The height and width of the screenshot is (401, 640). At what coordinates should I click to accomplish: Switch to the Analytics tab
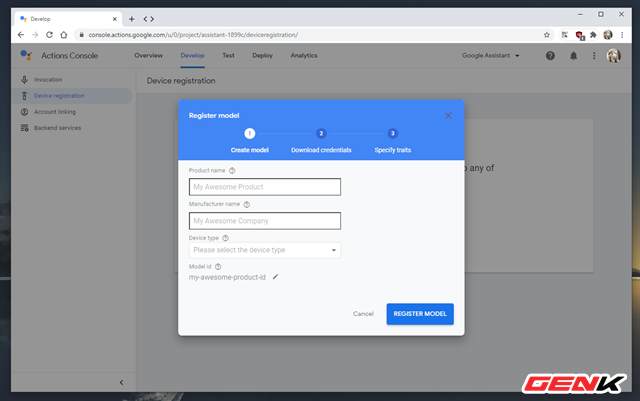point(304,56)
